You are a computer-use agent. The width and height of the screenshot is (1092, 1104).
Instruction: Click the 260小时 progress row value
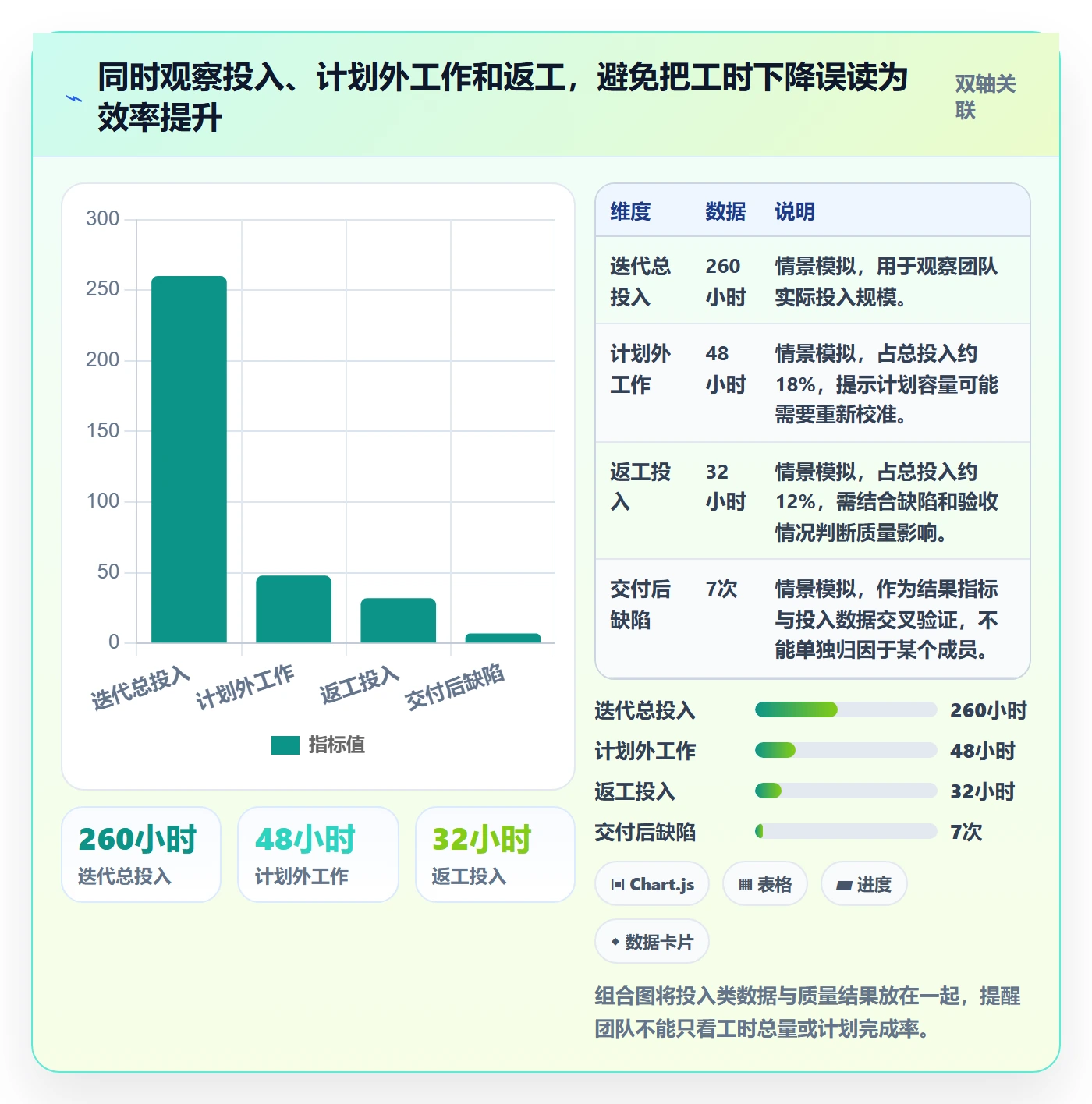(x=988, y=710)
